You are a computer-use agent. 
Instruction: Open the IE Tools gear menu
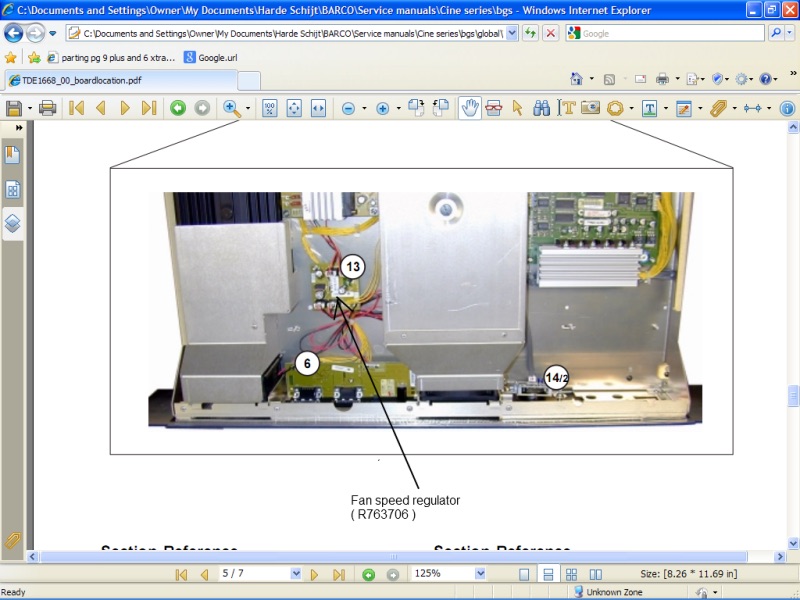coord(741,79)
